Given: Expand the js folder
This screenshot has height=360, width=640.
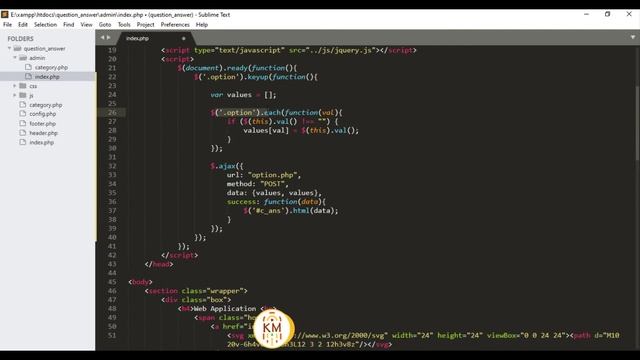Looking at the screenshot, I should [15, 96].
